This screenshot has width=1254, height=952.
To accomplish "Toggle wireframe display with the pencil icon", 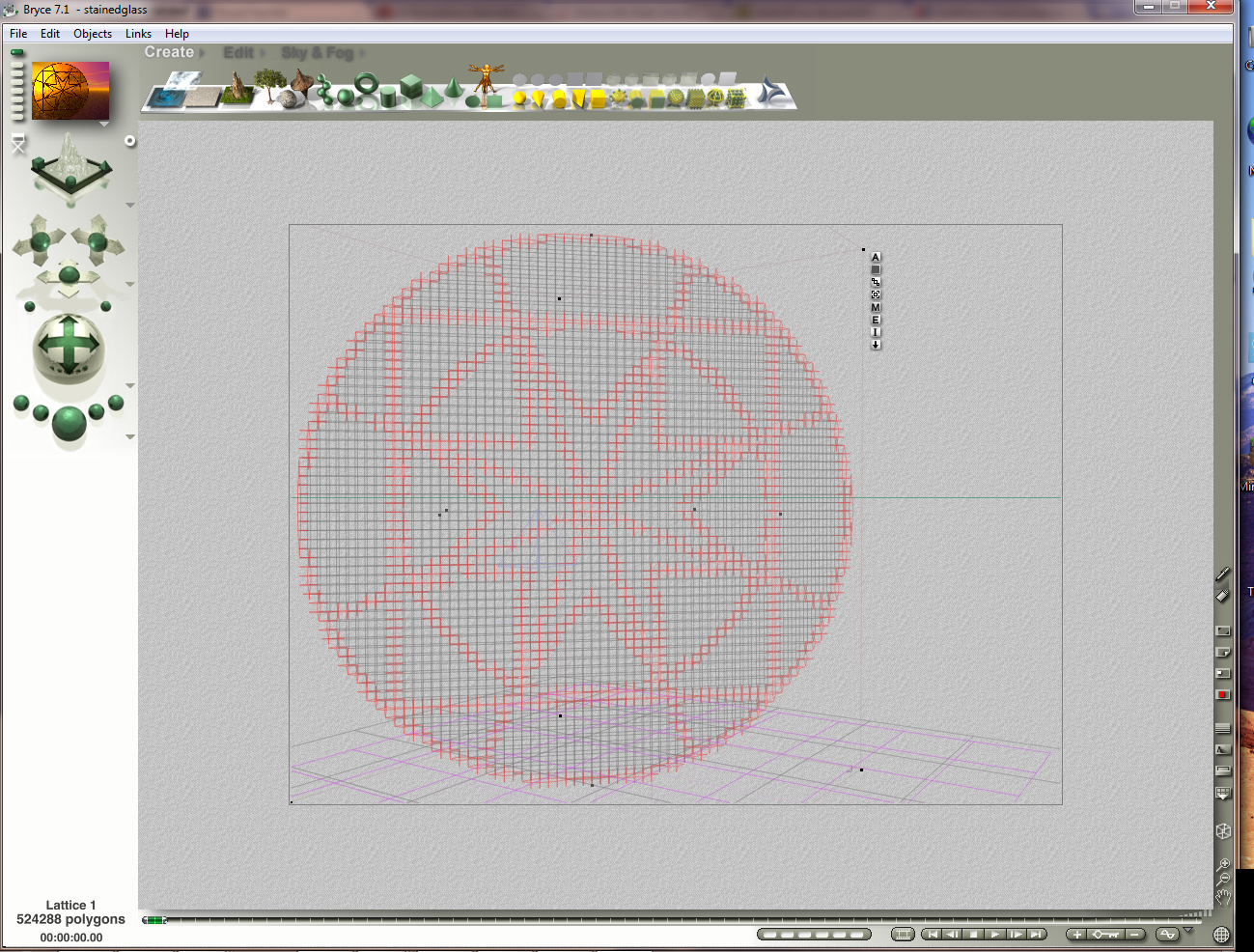I will coord(1221,573).
